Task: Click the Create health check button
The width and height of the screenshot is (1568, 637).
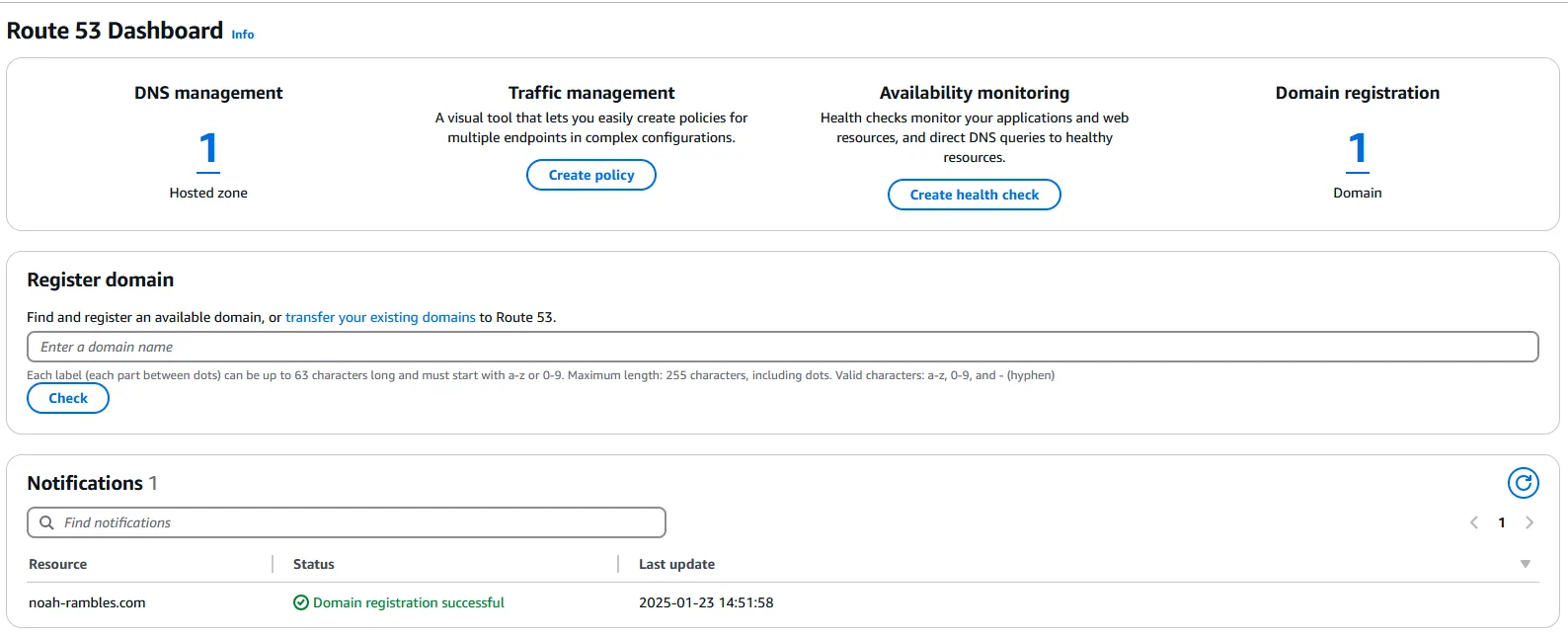Action: [974, 195]
